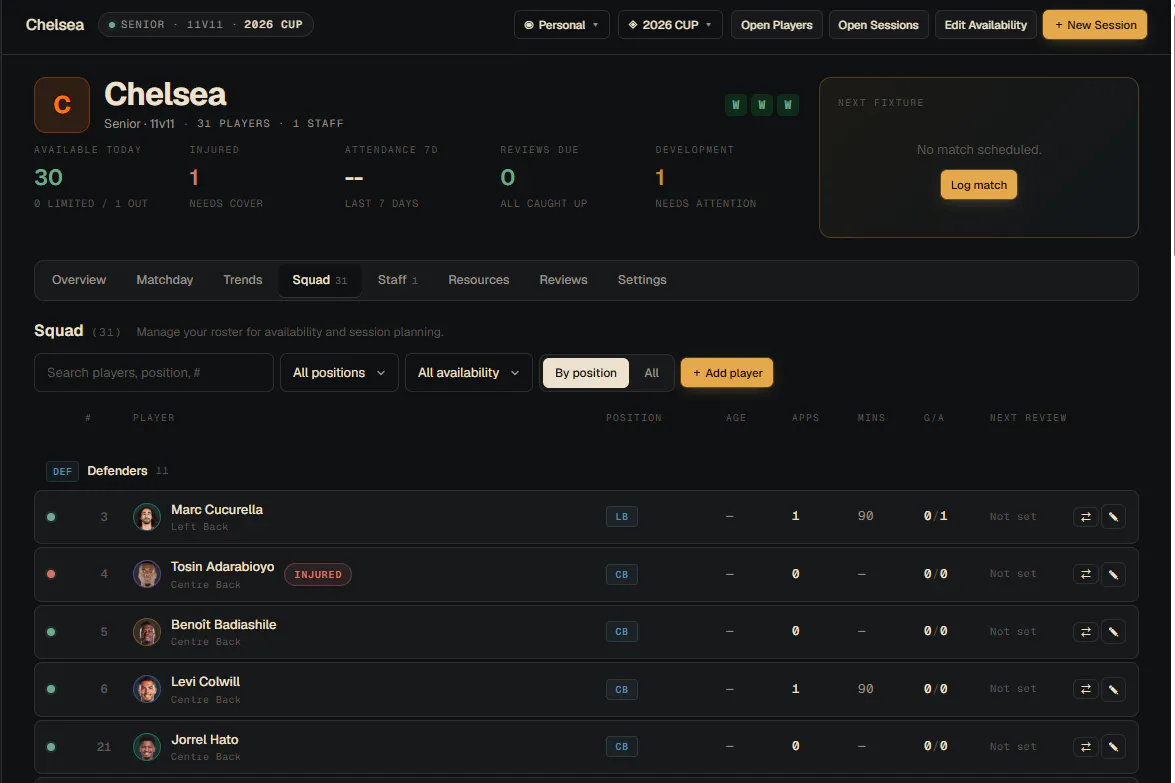Click Levi Colwill's name

[205, 682]
